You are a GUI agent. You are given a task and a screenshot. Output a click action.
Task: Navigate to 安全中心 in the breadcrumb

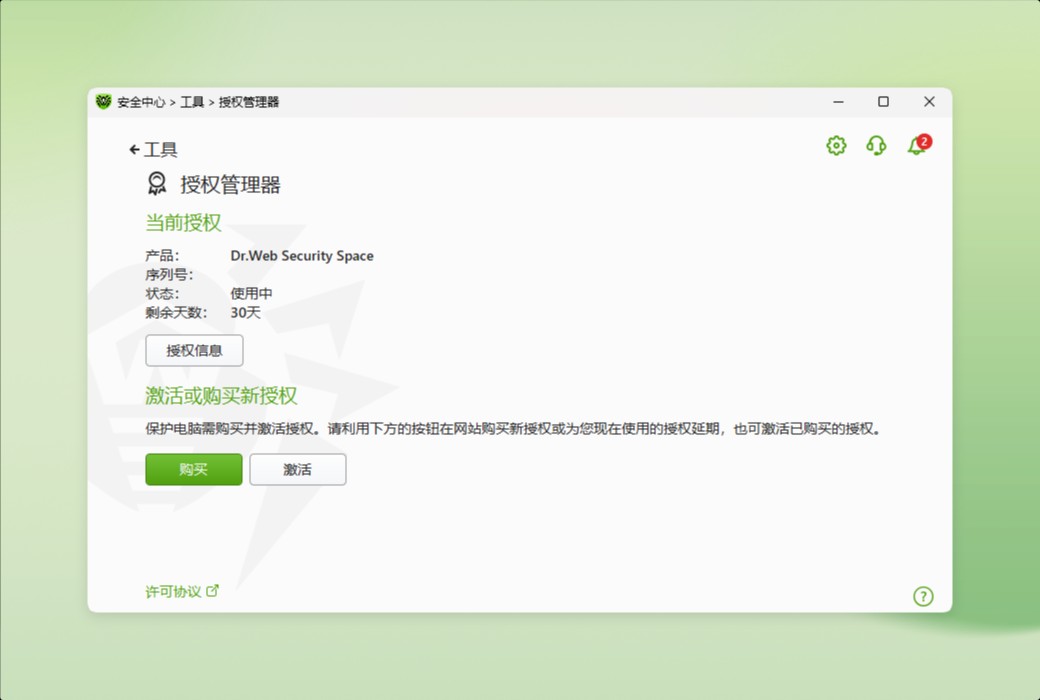coord(140,101)
